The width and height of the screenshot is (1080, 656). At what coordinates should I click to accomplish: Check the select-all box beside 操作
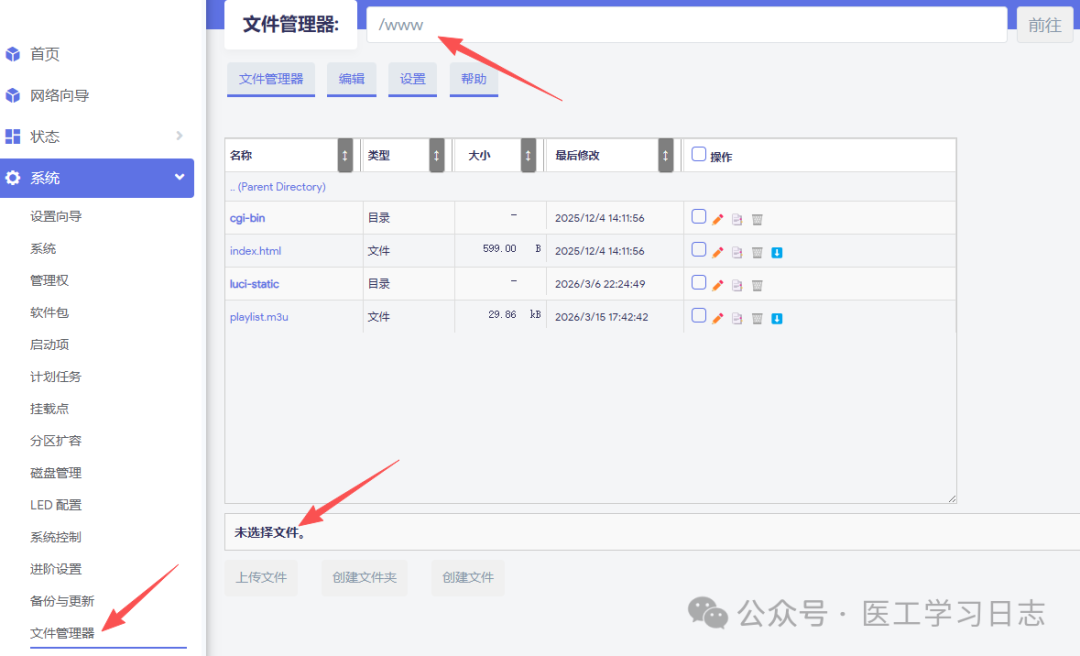click(697, 153)
